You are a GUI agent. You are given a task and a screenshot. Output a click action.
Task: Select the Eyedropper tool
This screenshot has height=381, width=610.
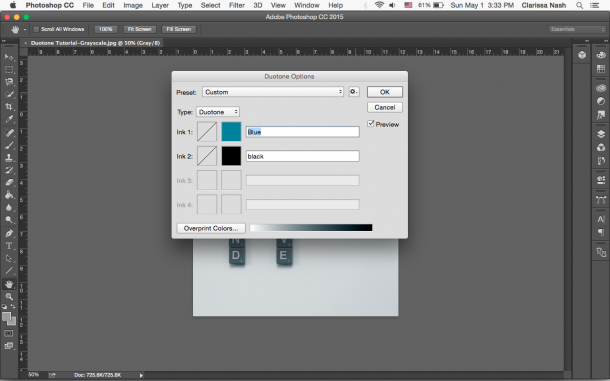(x=9, y=119)
